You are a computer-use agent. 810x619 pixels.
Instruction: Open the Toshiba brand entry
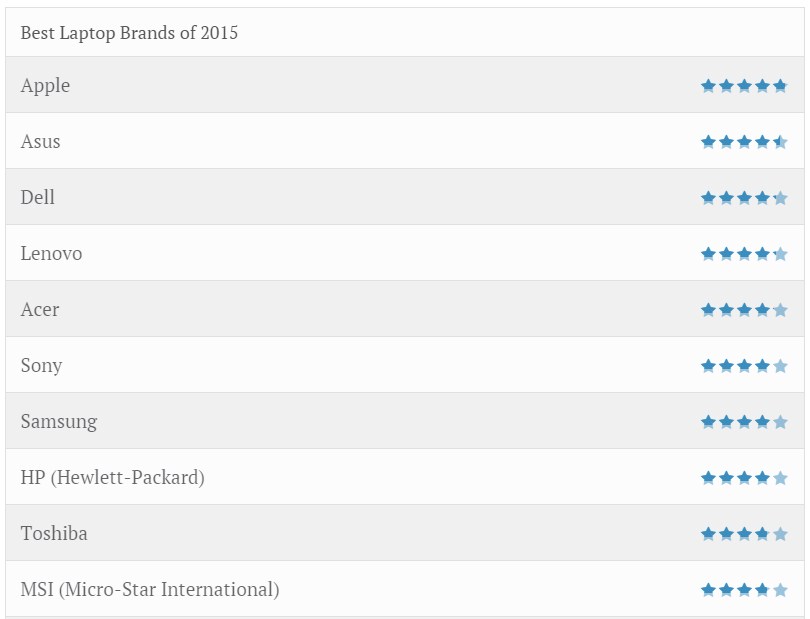click(x=54, y=534)
